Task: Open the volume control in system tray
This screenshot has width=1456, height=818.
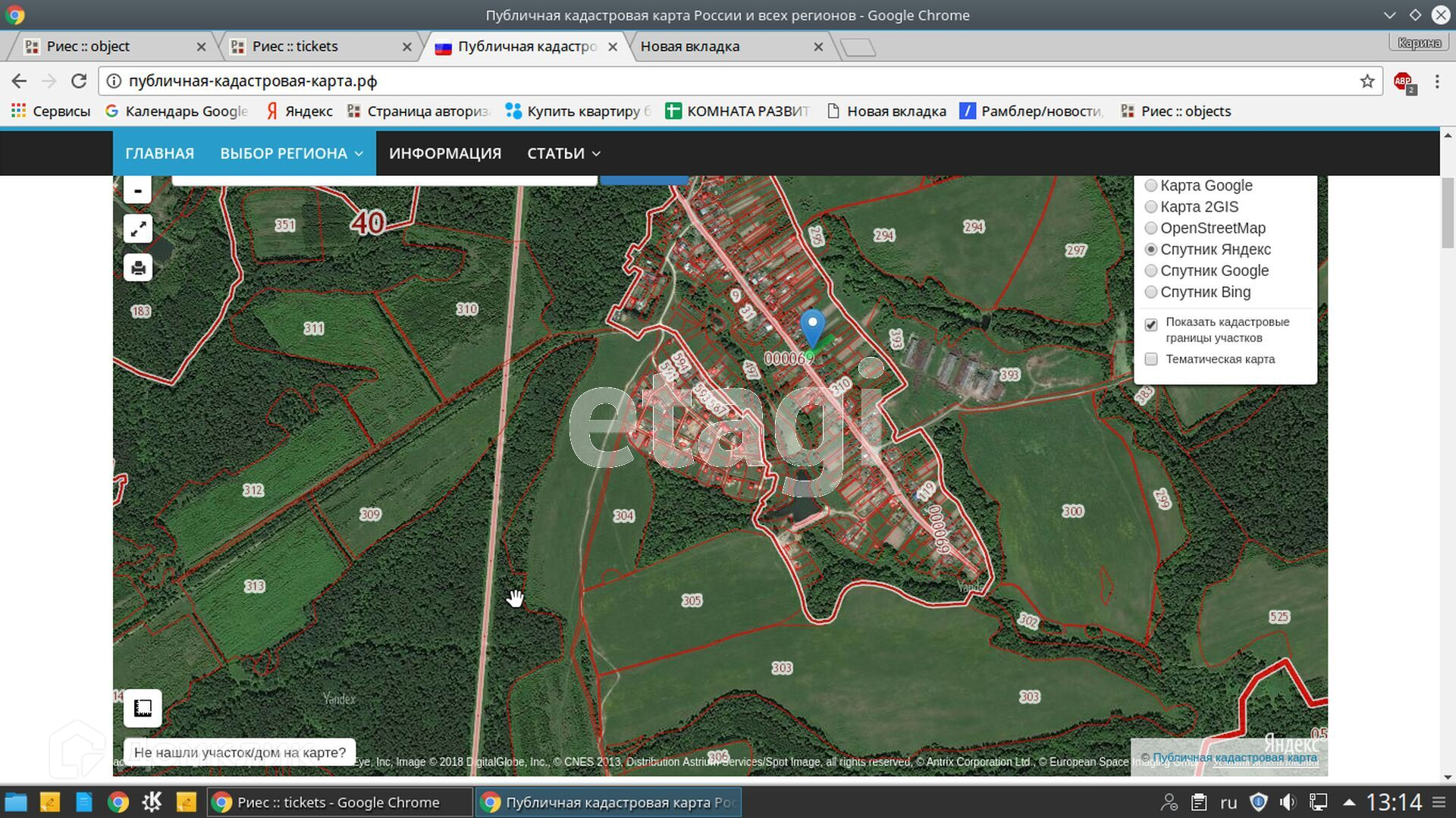Action: [1287, 802]
